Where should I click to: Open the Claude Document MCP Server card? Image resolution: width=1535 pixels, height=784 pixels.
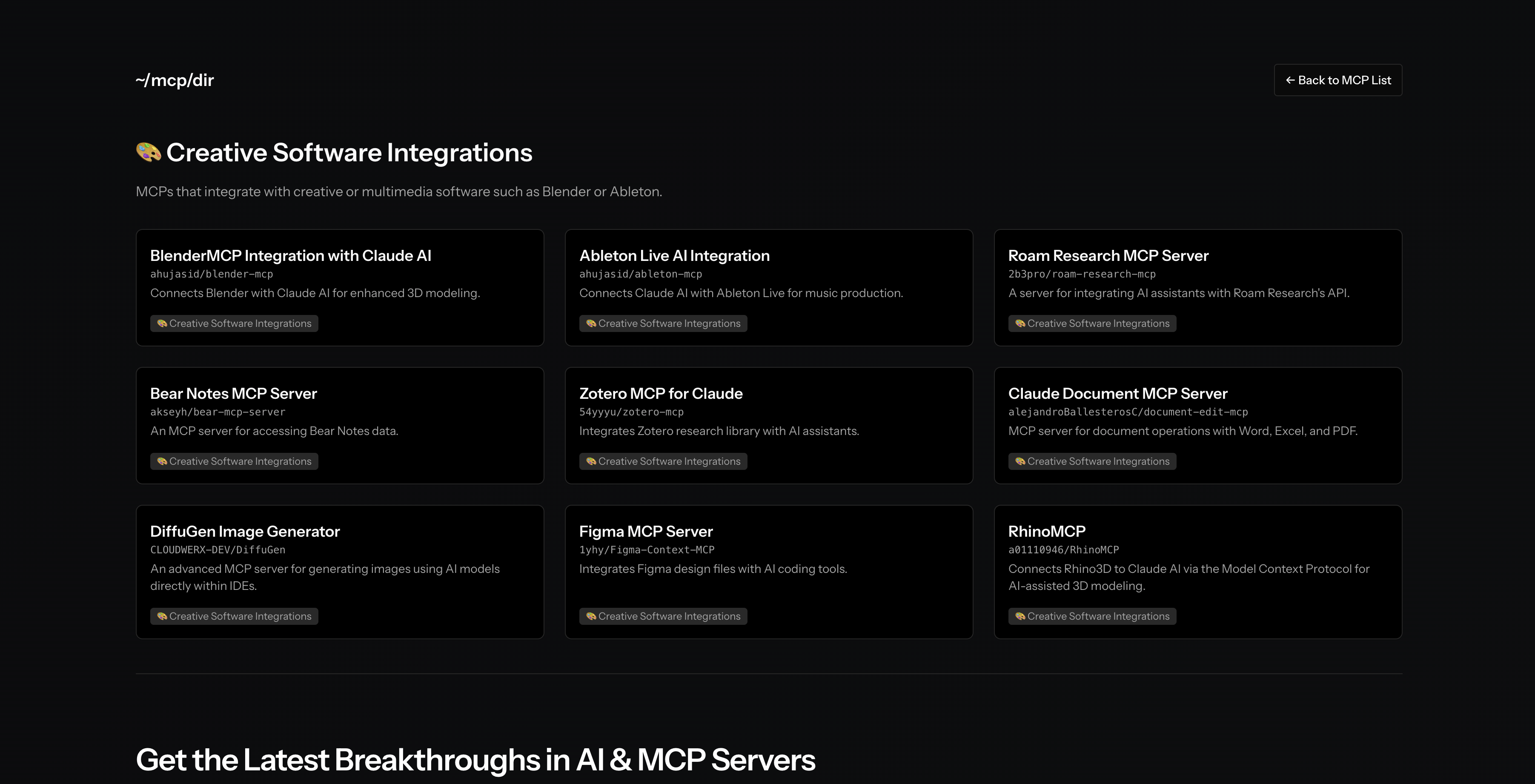pyautogui.click(x=1117, y=394)
